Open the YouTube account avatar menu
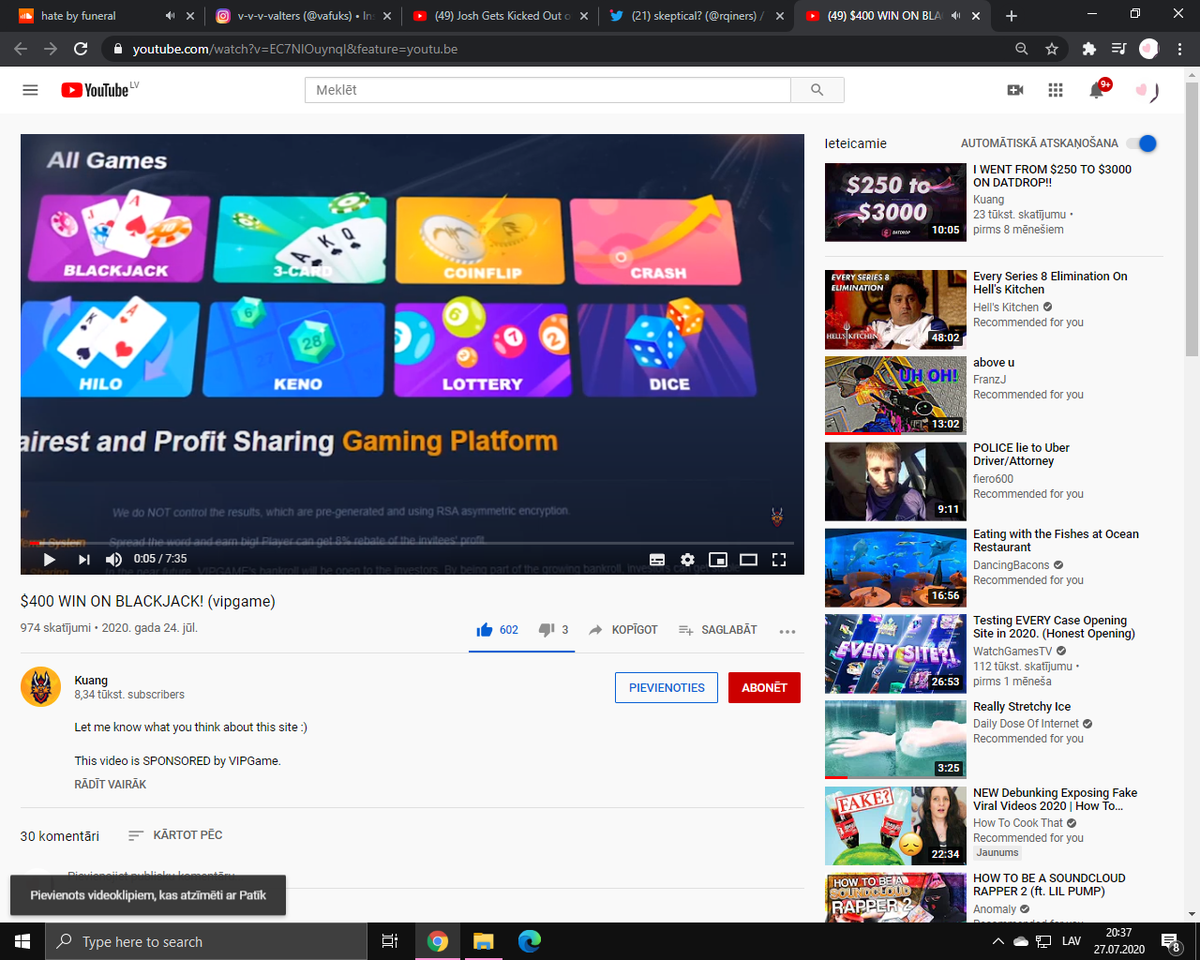Screen dimensions: 1200x960 click(1146, 90)
